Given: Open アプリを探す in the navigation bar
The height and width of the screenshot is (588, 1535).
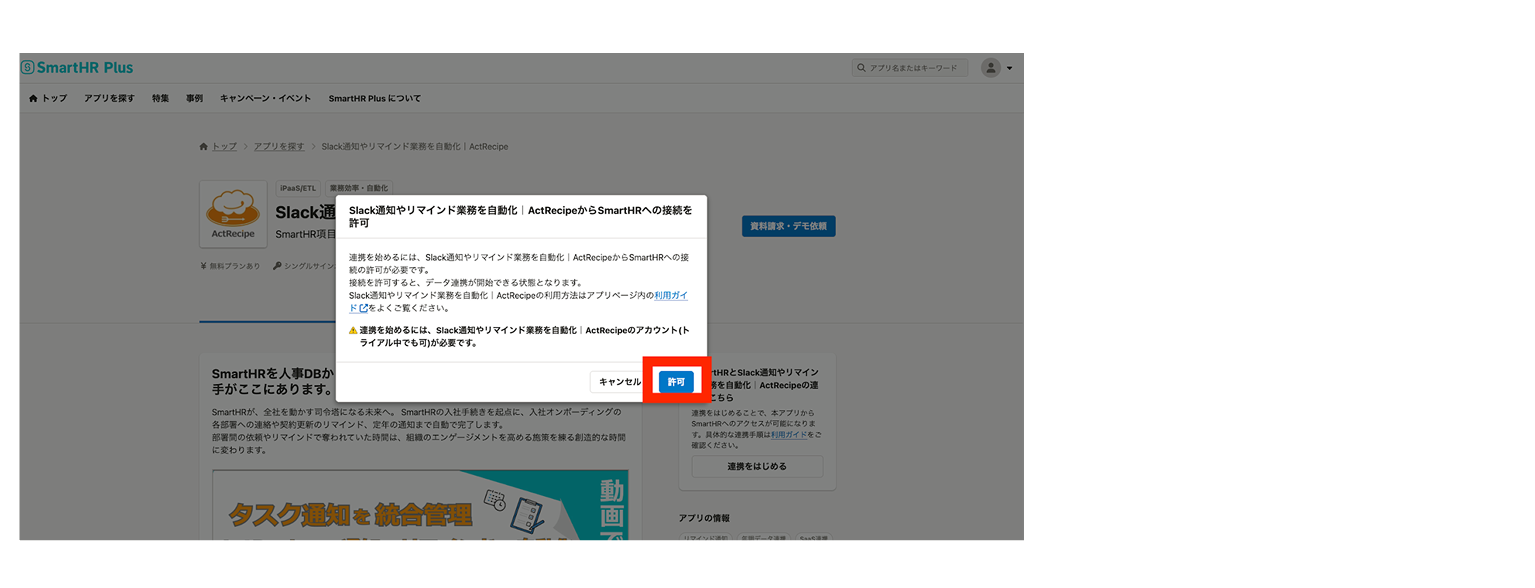Looking at the screenshot, I should click(109, 99).
